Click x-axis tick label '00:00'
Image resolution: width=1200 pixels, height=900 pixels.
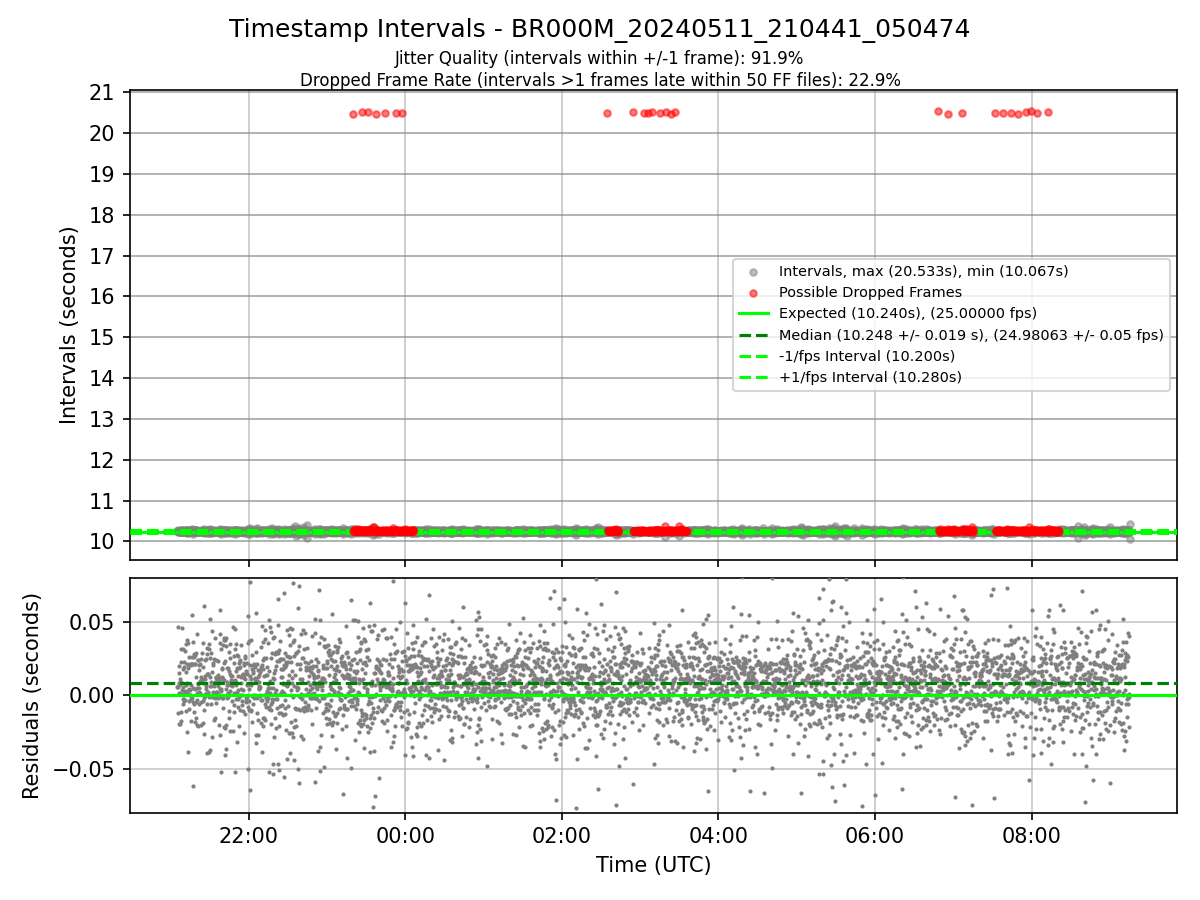405,835
